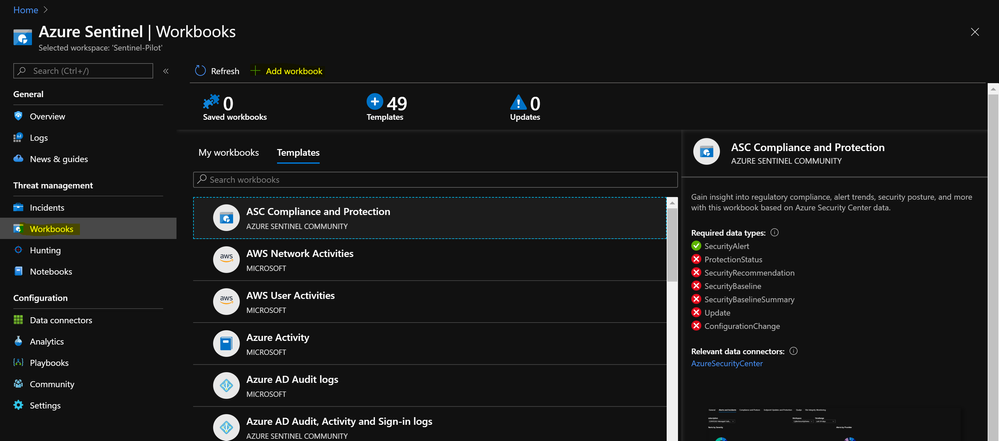999x441 pixels.
Task: Open the Playbooks page
Action: click(48, 363)
